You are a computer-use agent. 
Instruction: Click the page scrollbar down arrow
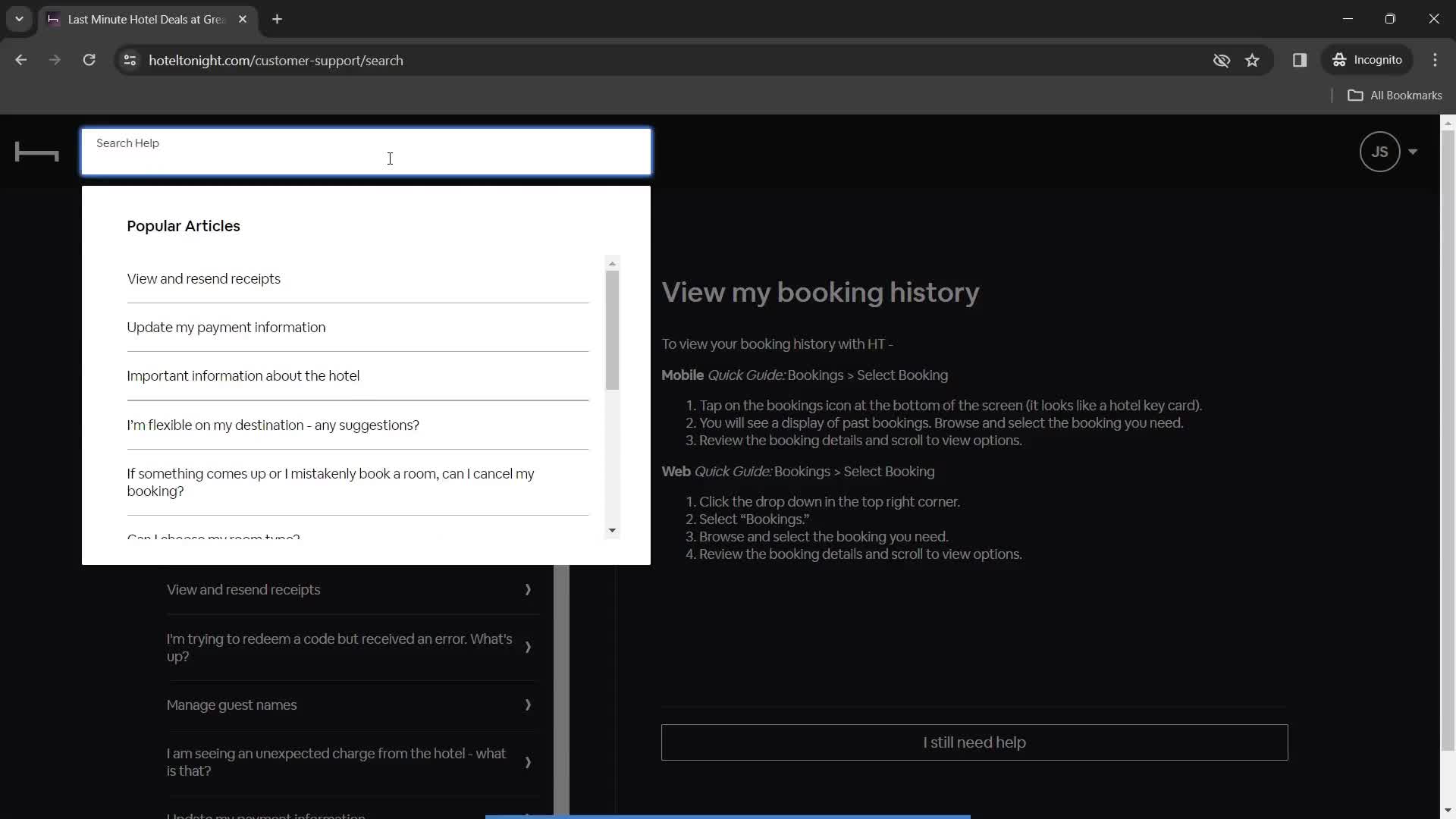(x=1448, y=811)
